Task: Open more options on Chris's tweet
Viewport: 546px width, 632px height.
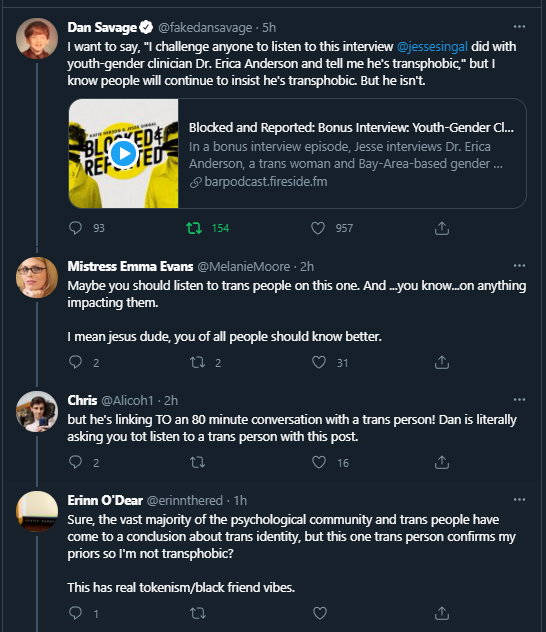Action: 519,399
